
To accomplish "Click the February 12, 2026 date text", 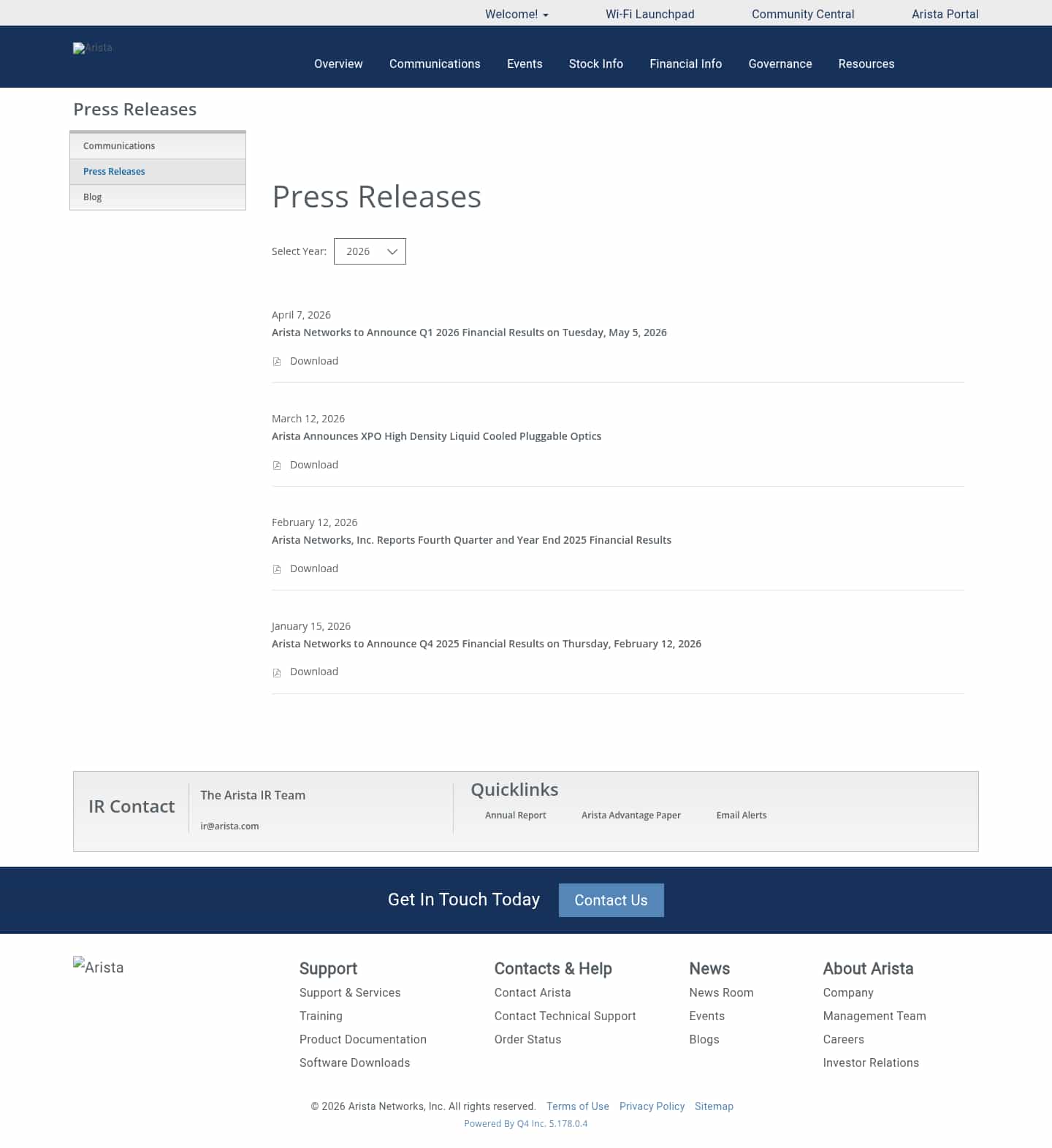I will click(x=314, y=522).
